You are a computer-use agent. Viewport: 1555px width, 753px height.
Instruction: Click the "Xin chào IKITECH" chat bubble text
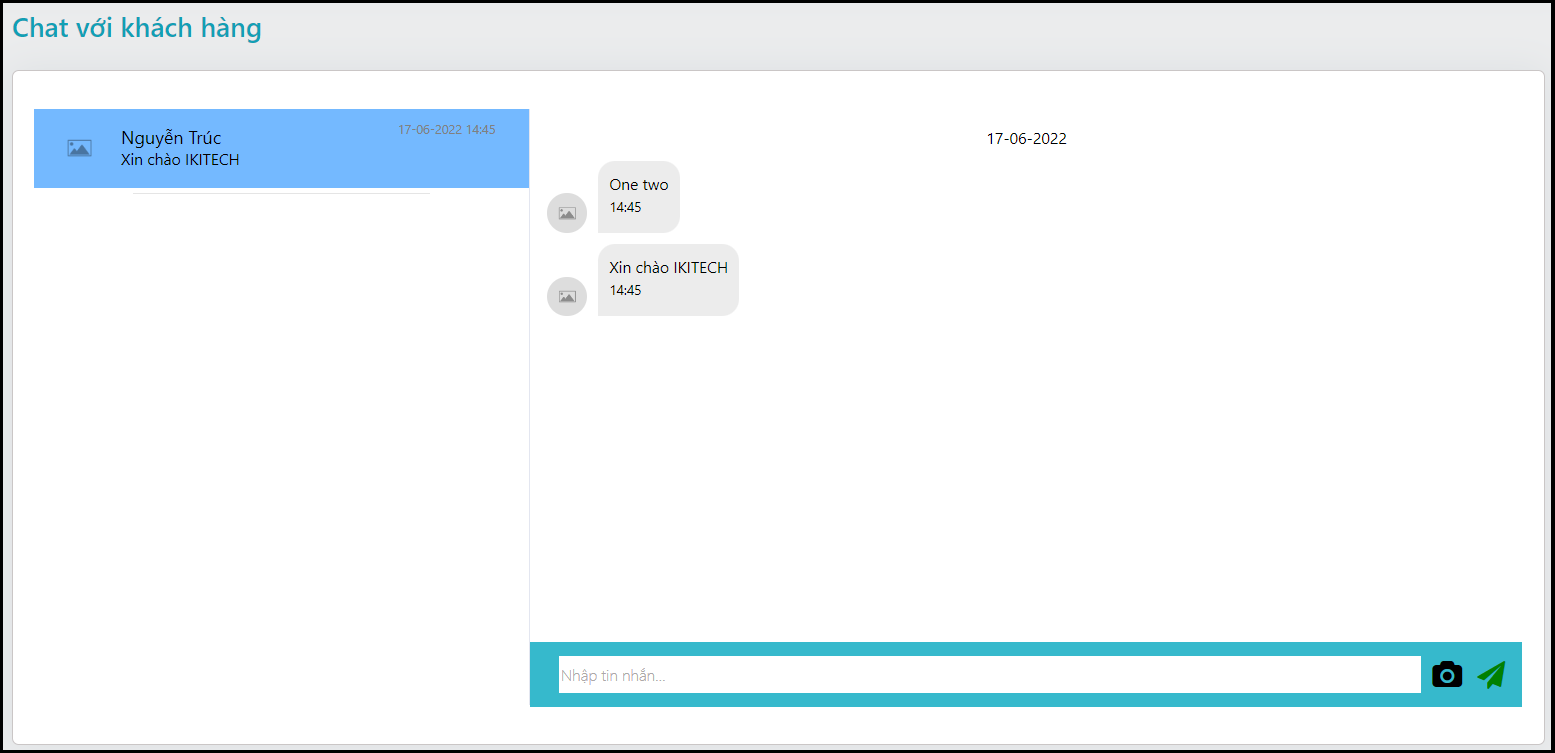(x=668, y=268)
